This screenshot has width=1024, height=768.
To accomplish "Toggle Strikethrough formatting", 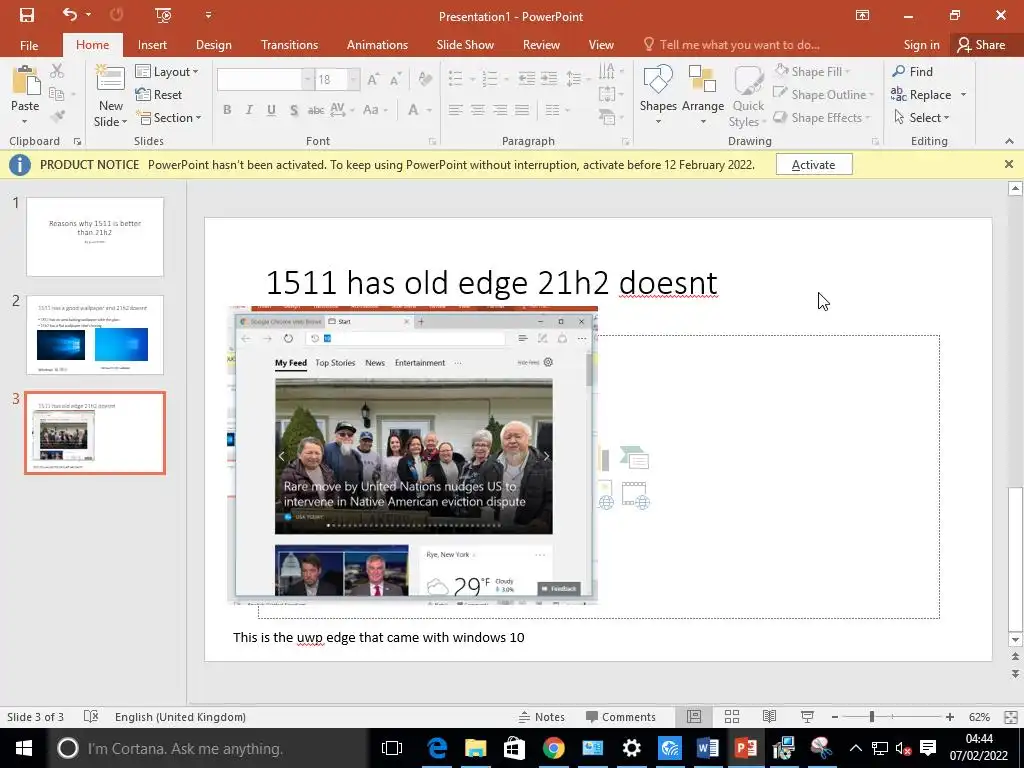I will tap(315, 110).
